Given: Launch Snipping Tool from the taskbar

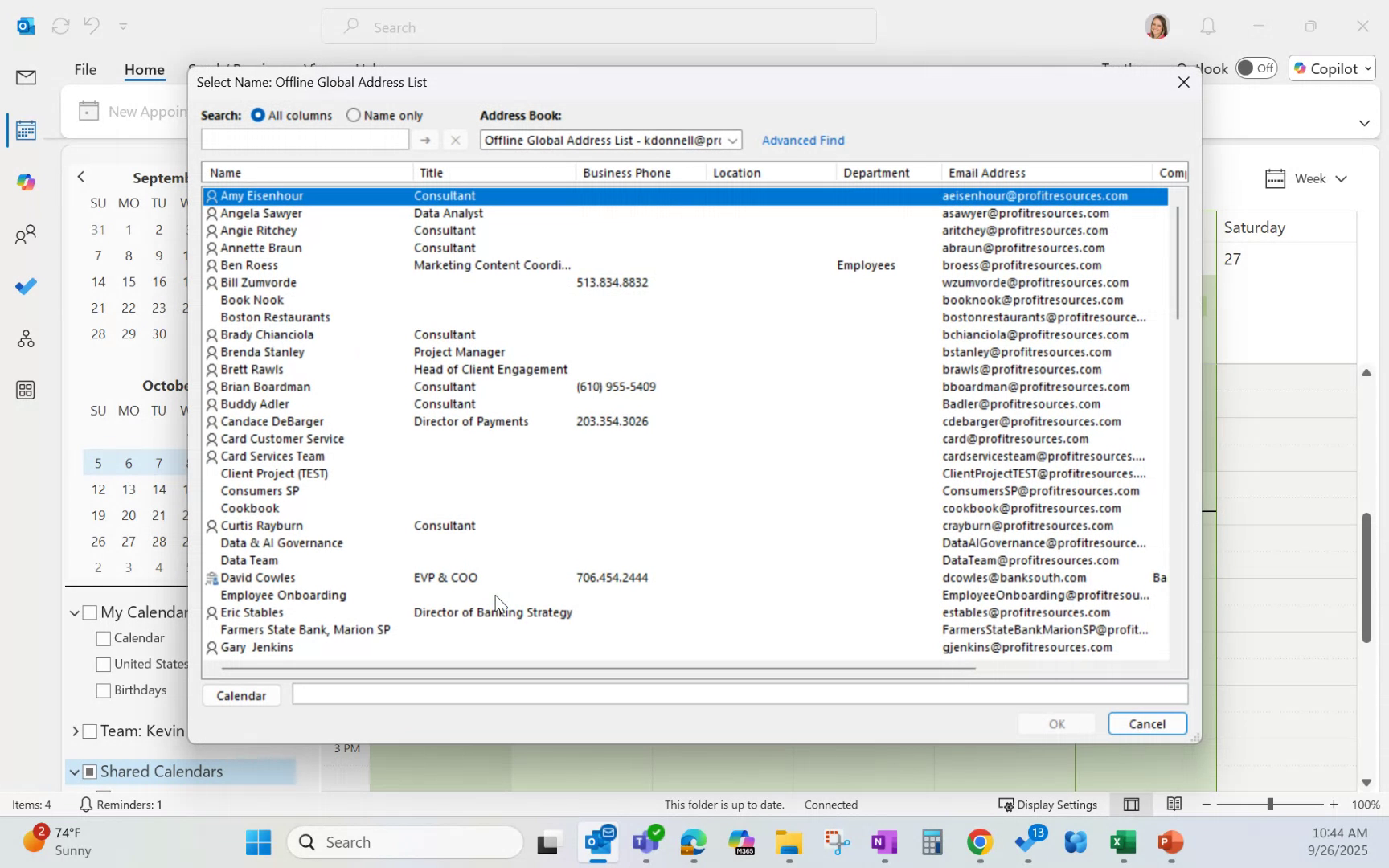Looking at the screenshot, I should [x=836, y=842].
